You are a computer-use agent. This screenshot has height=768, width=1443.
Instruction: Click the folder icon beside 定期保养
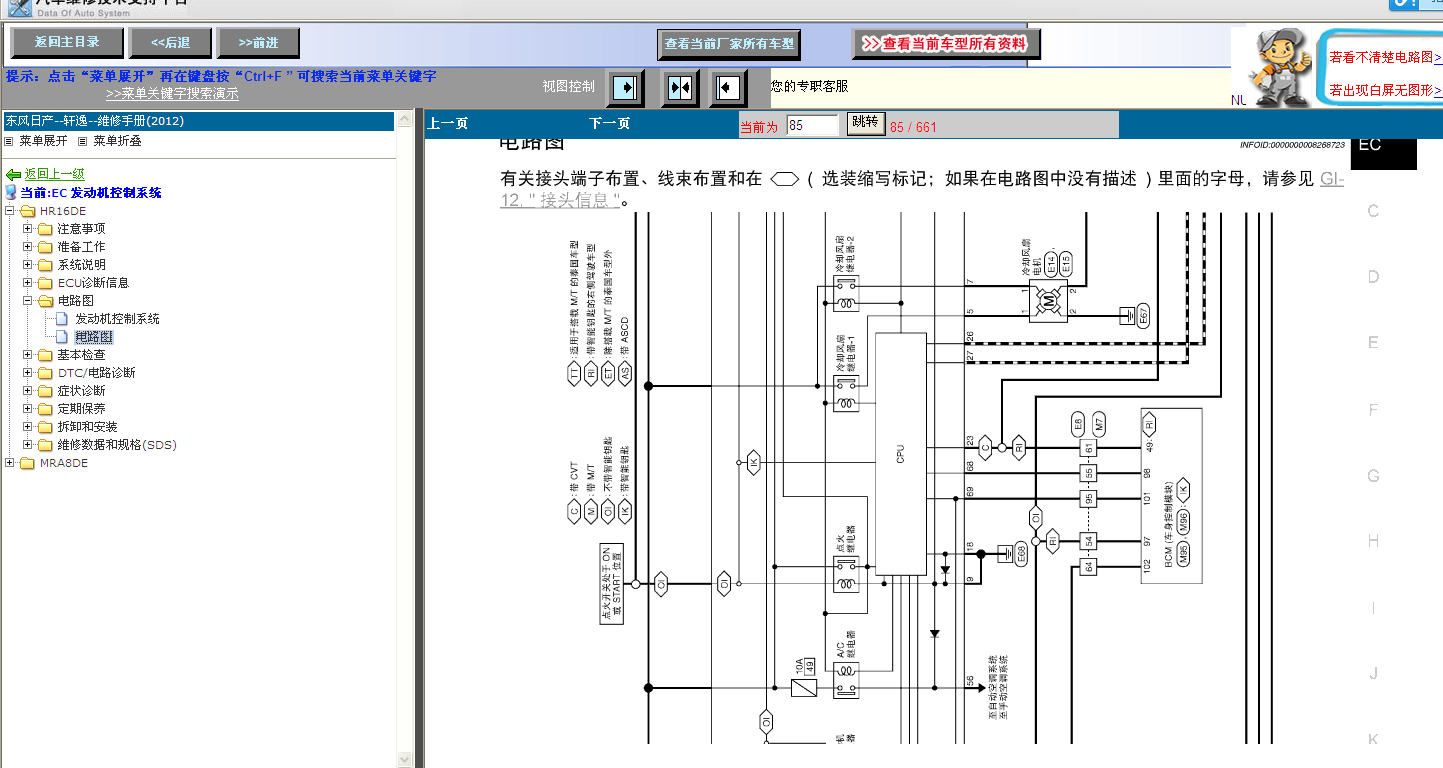[x=45, y=409]
